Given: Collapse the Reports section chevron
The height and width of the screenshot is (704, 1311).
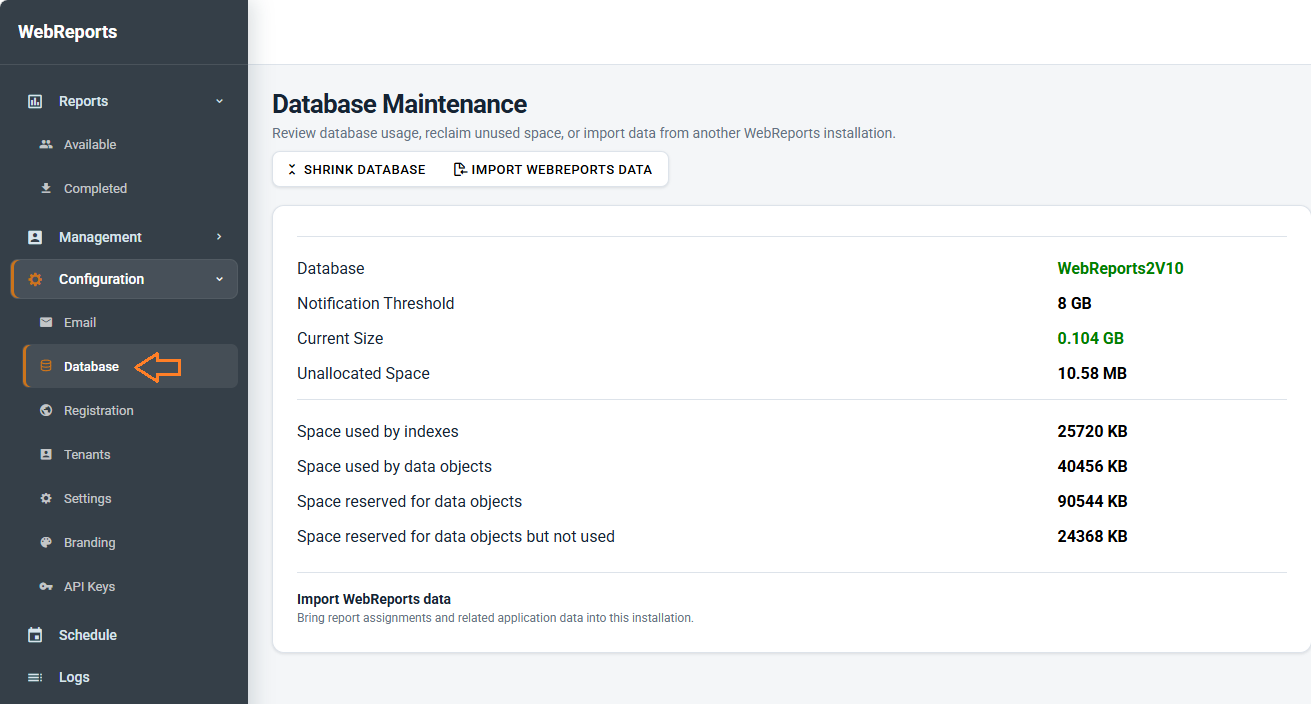Looking at the screenshot, I should [x=219, y=101].
